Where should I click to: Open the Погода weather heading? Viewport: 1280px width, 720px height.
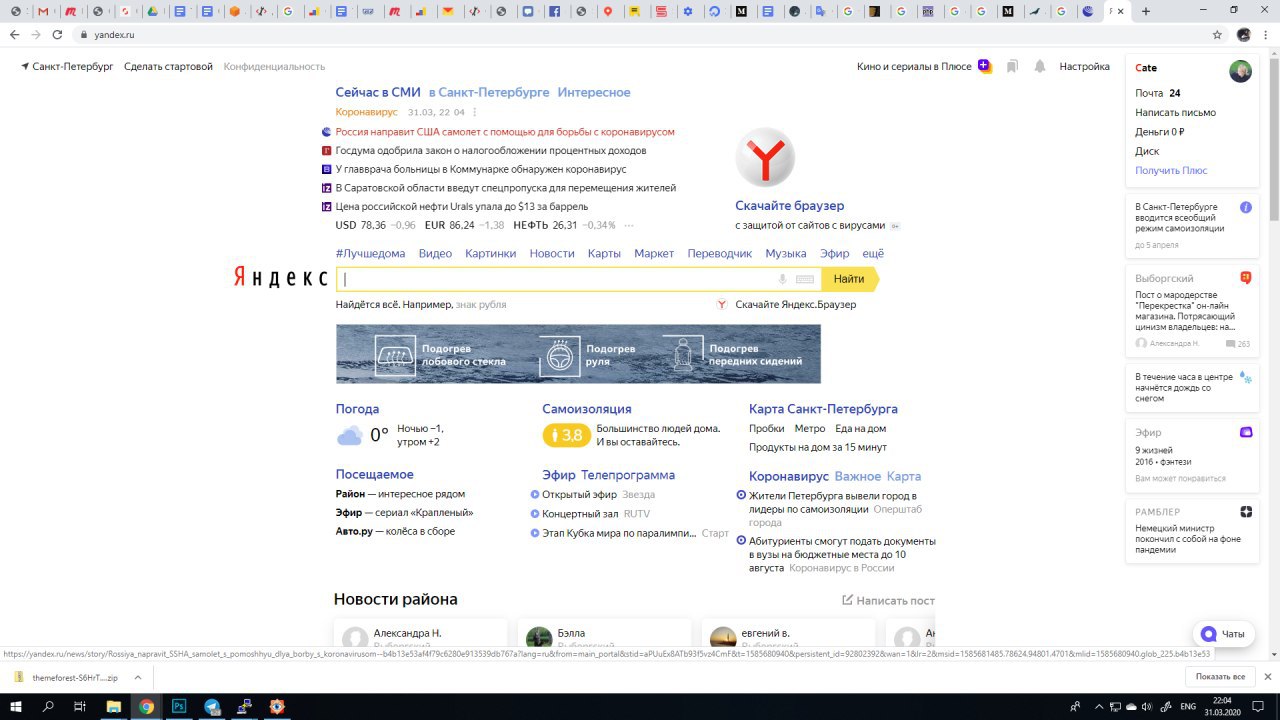pyautogui.click(x=357, y=409)
